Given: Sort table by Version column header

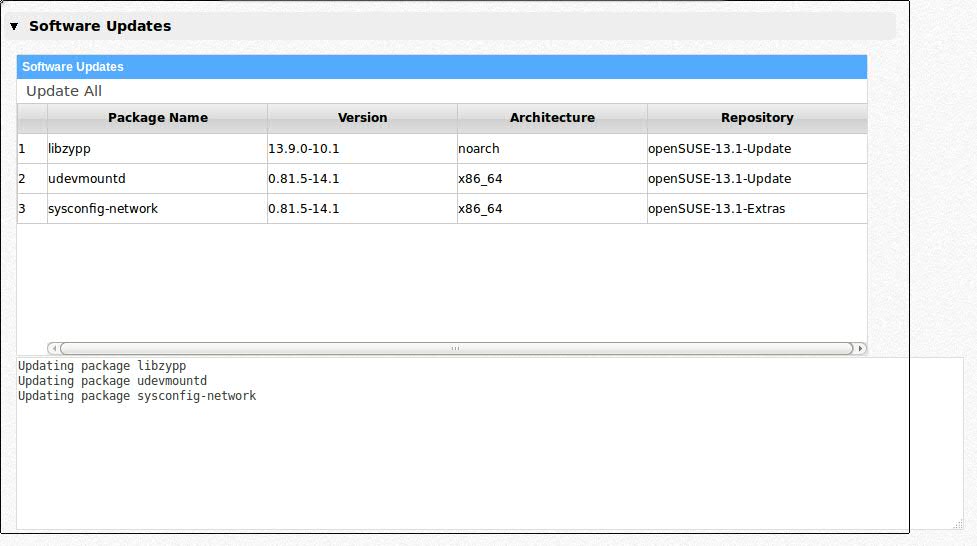Looking at the screenshot, I should [x=362, y=118].
